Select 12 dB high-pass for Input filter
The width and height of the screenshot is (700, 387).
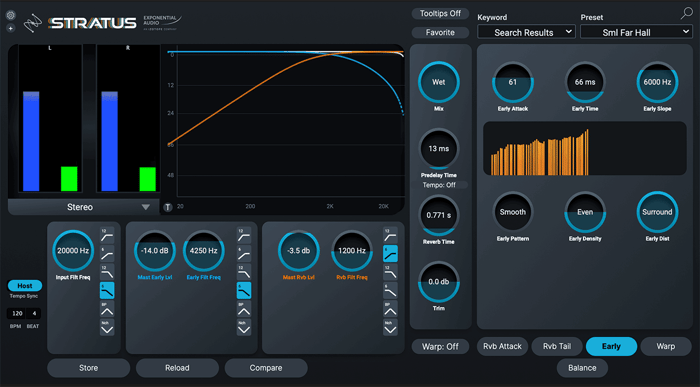pyautogui.click(x=107, y=235)
